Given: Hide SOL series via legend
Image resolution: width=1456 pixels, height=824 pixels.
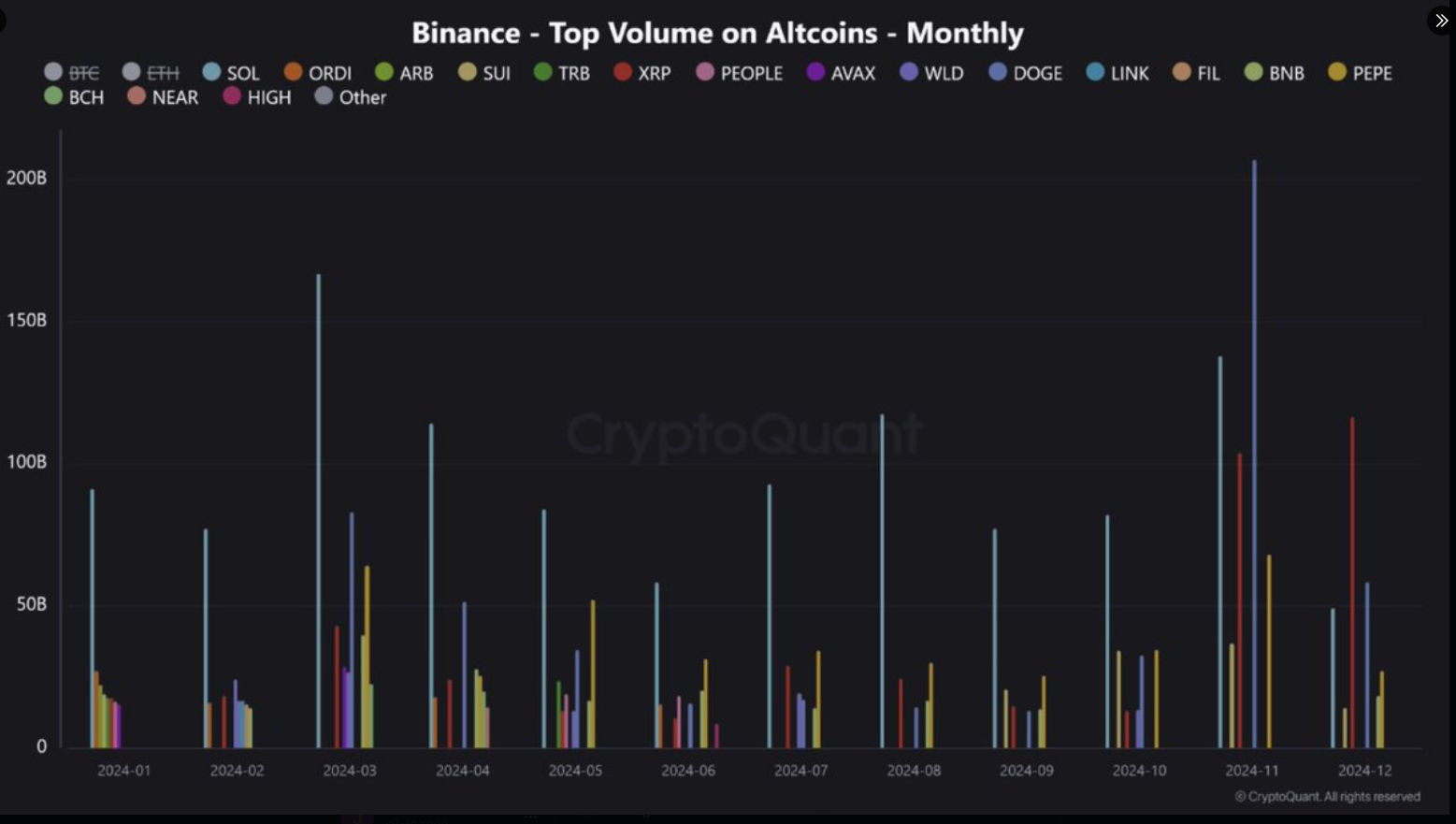Looking at the screenshot, I should click(230, 73).
